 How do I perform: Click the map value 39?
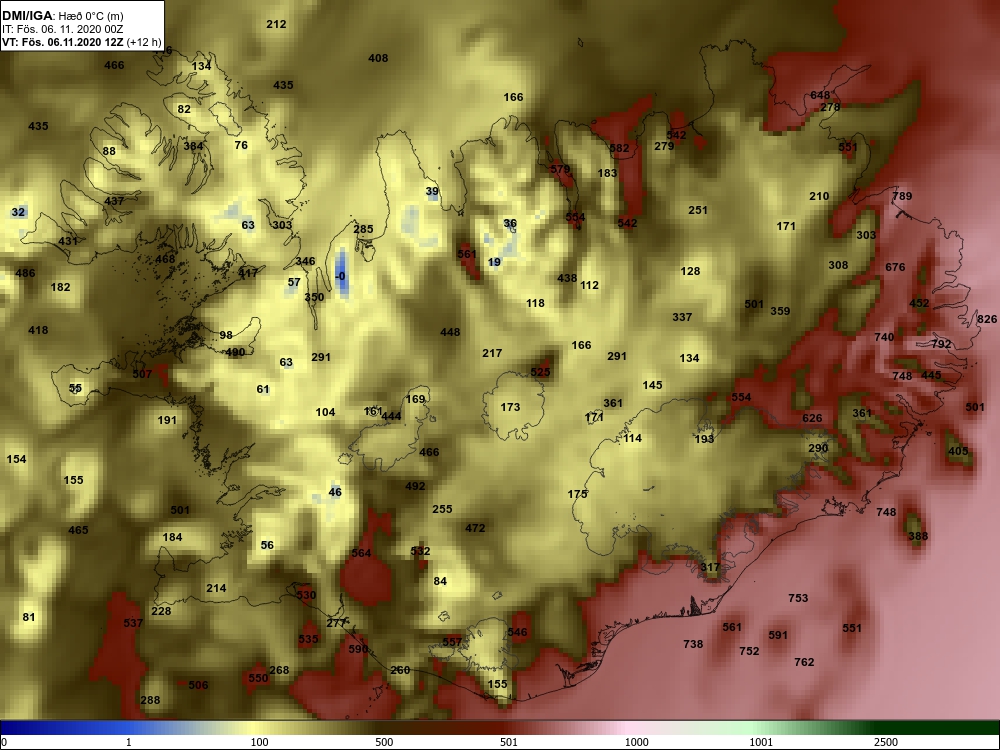432,191
